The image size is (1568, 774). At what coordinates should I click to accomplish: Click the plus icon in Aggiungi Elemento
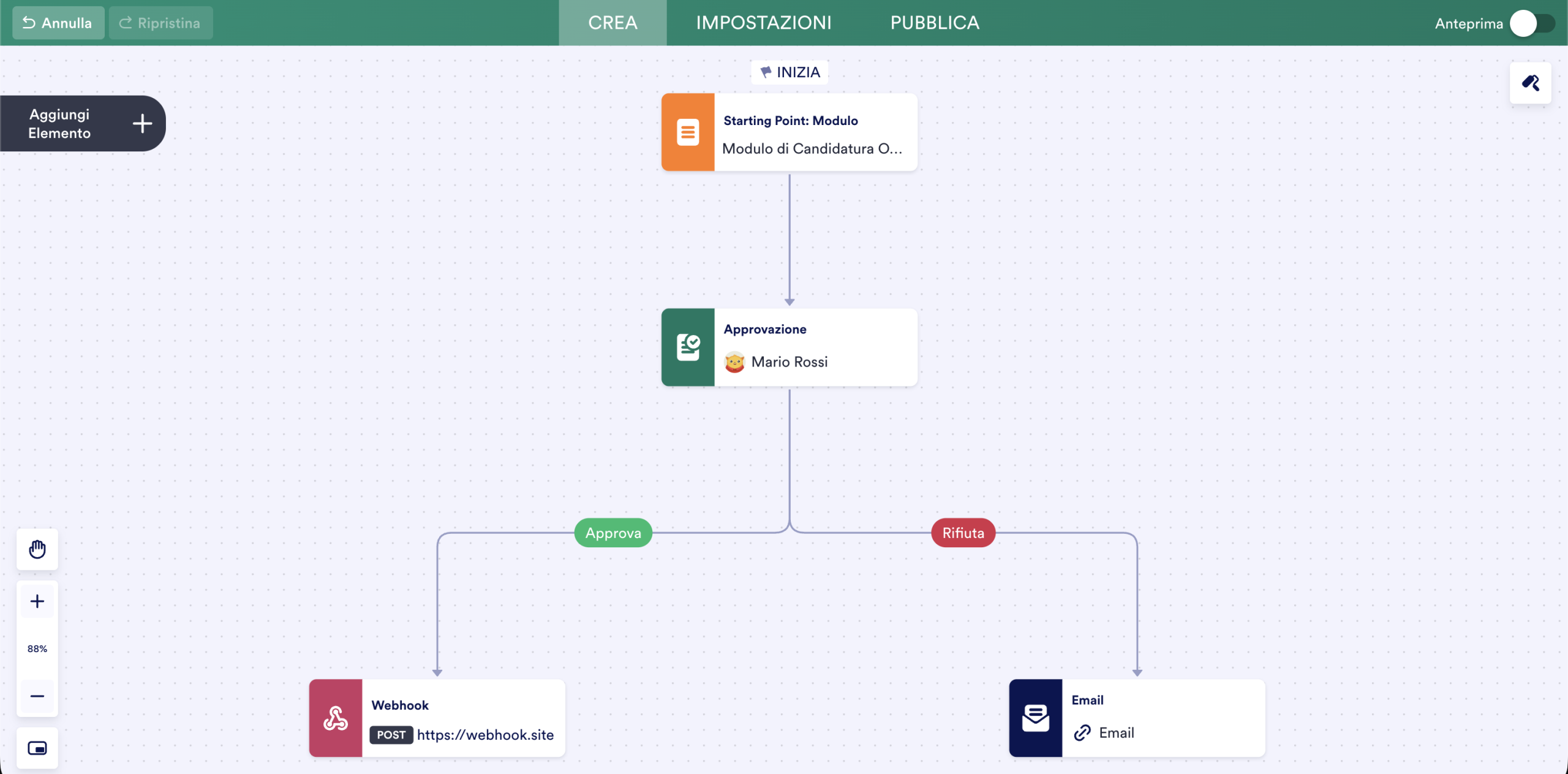pyautogui.click(x=143, y=124)
